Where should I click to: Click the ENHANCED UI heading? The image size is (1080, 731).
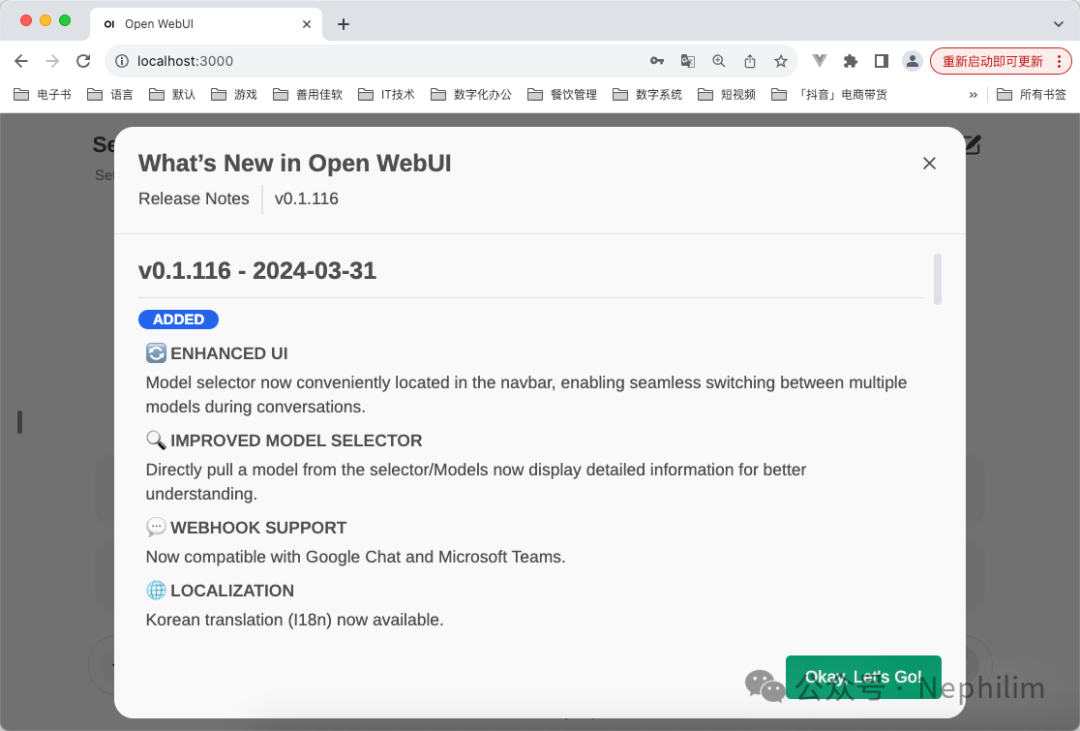229,353
